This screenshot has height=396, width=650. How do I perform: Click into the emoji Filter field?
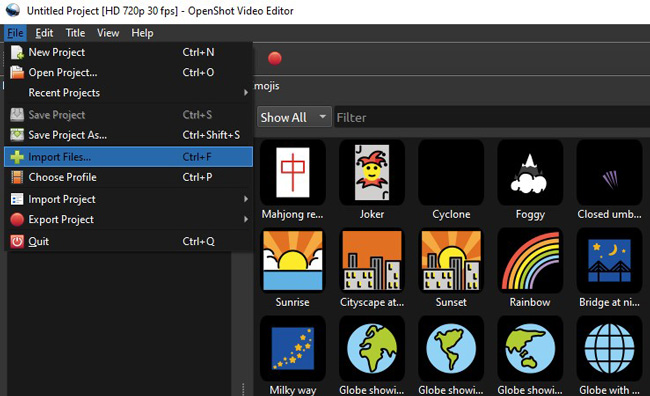tap(492, 117)
